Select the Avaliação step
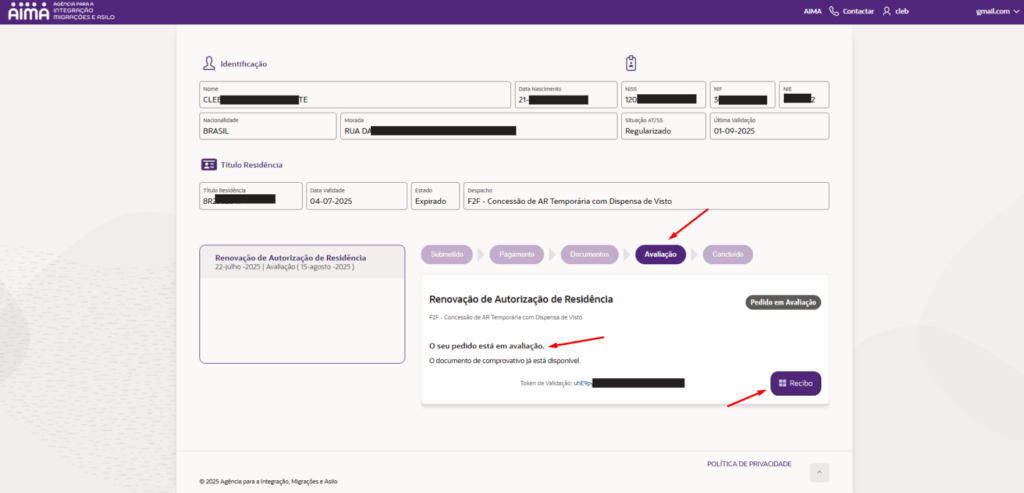Viewport: 1024px width, 493px height. tap(660, 254)
